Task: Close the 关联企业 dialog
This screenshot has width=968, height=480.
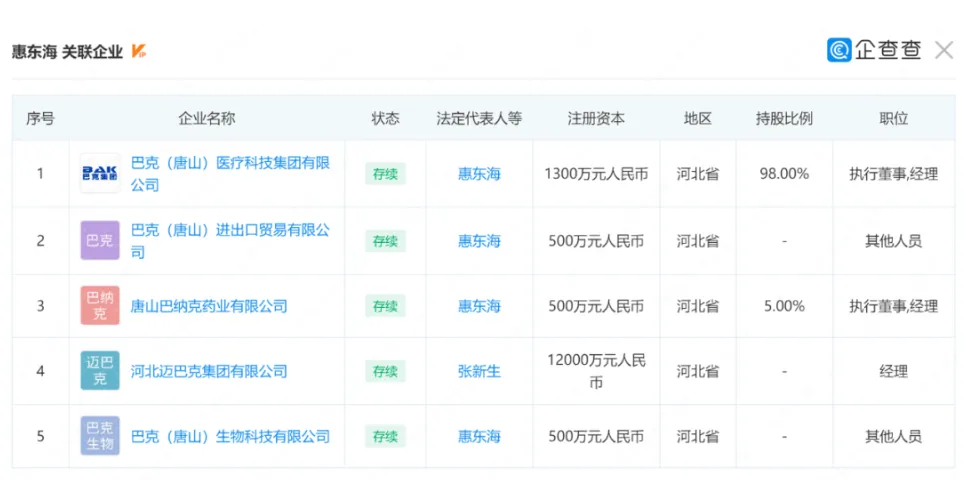Action: pos(944,50)
